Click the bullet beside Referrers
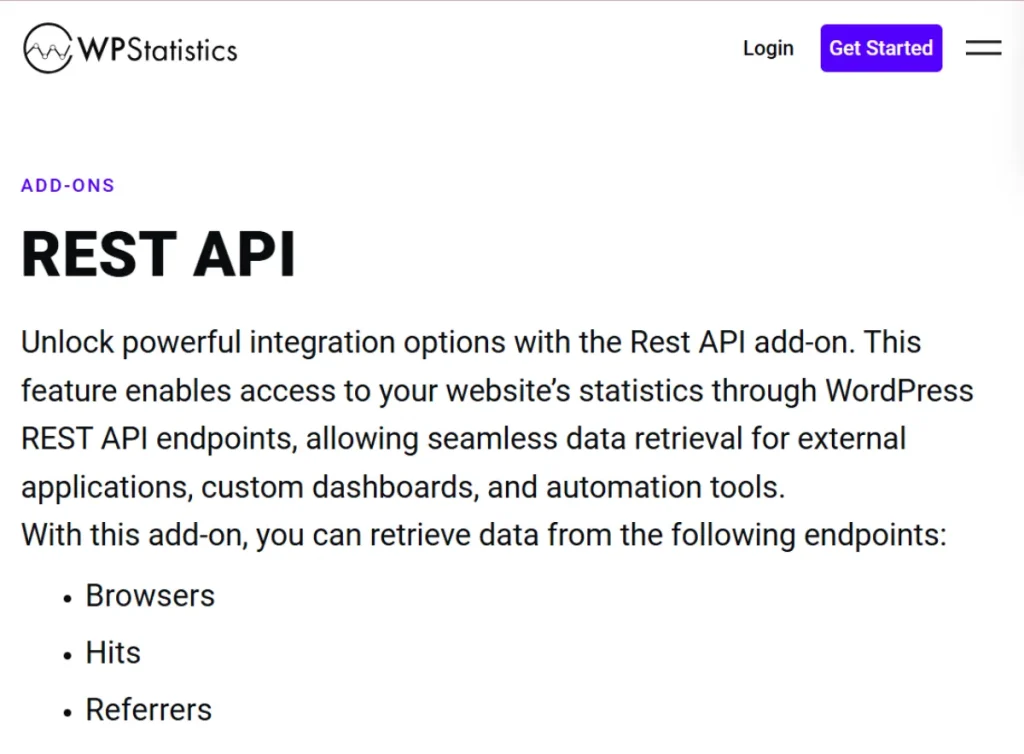The width and height of the screenshot is (1024, 754). (66, 712)
